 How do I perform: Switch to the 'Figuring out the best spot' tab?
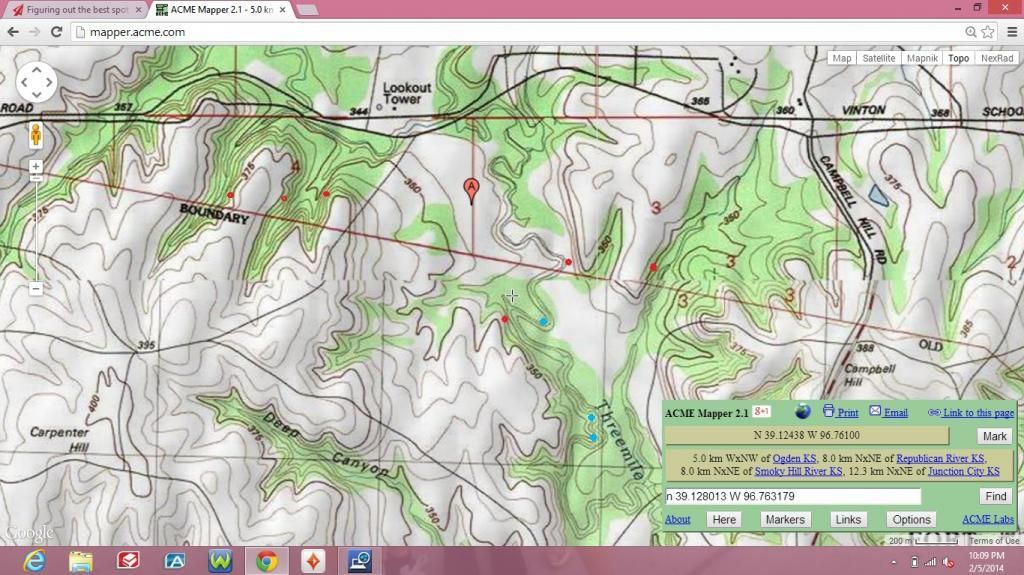tap(76, 10)
